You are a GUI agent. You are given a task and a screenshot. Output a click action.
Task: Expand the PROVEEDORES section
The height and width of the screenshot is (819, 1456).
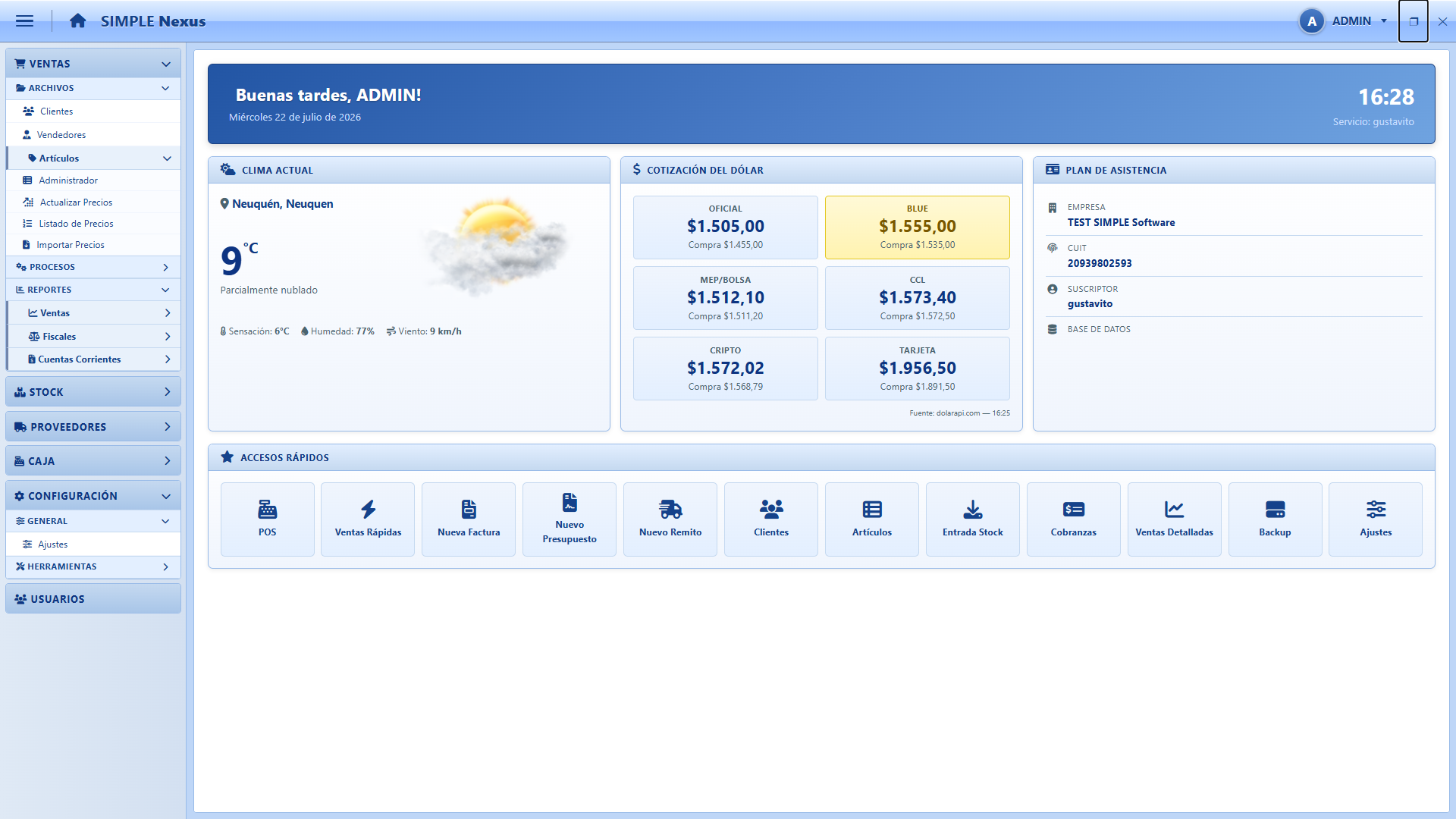coord(93,427)
